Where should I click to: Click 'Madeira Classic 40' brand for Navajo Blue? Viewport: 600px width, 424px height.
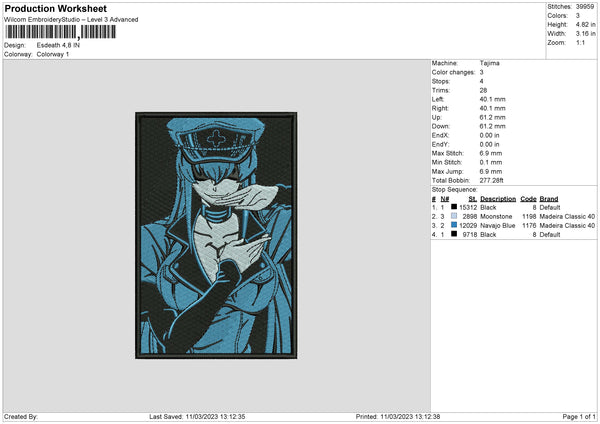[x=567, y=226]
